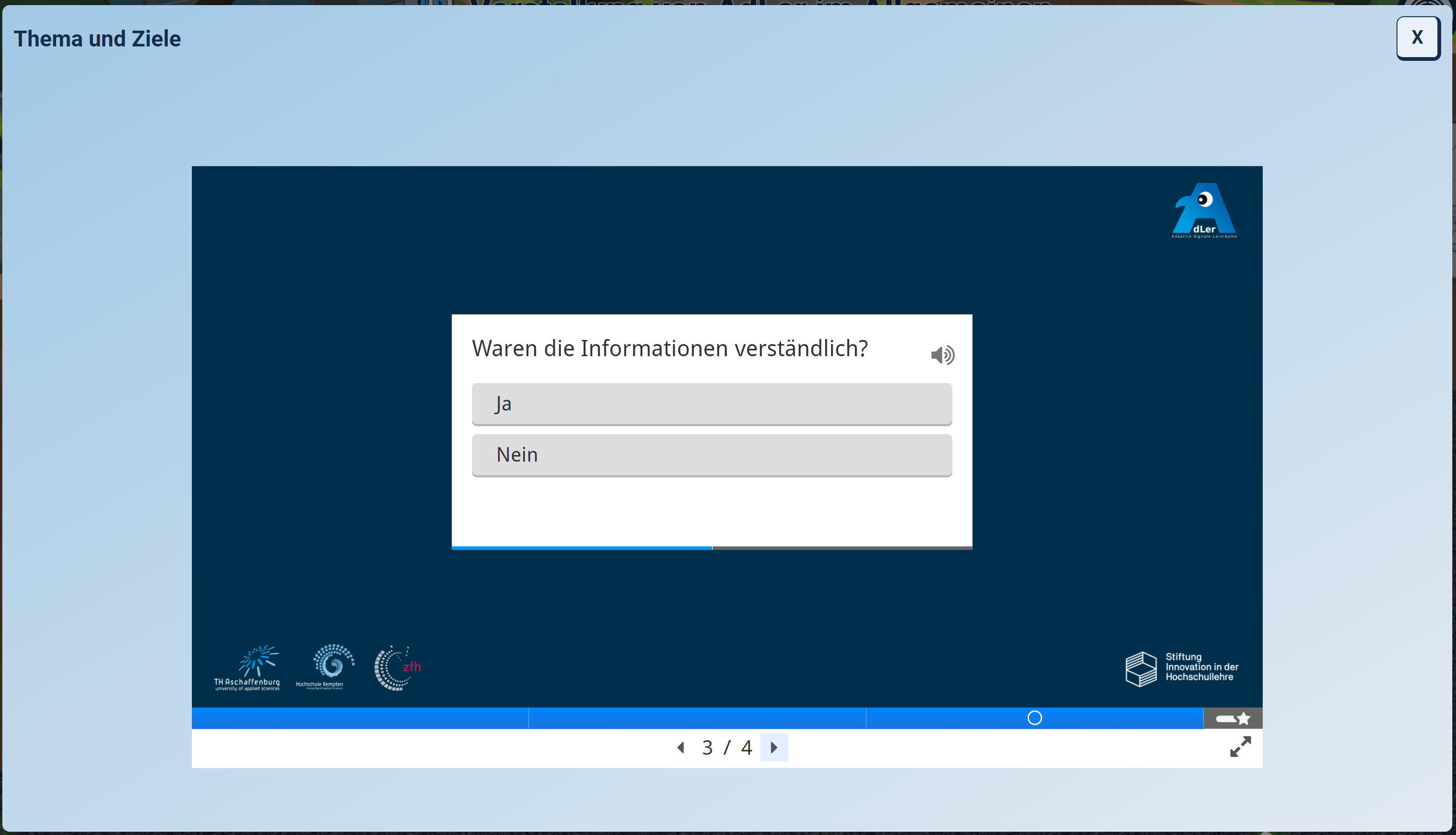Click the AdLer eagle logo
This screenshot has width=1456, height=835.
tap(1204, 210)
